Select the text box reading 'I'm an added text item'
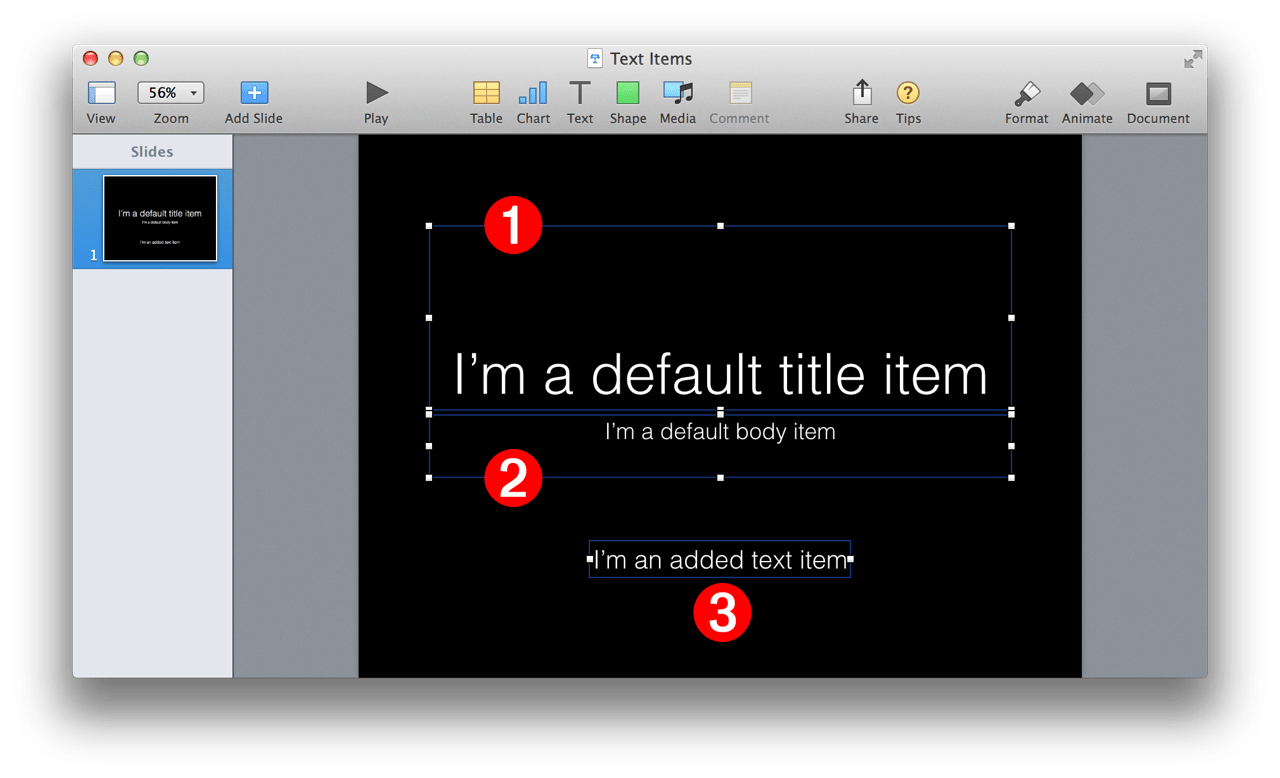This screenshot has width=1280, height=778. [719, 560]
